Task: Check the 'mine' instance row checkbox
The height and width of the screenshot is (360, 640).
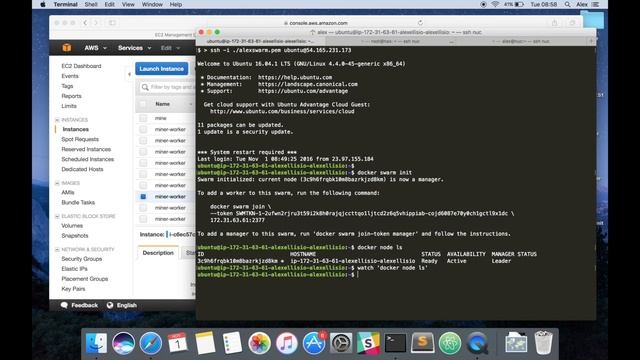Action: (x=143, y=118)
